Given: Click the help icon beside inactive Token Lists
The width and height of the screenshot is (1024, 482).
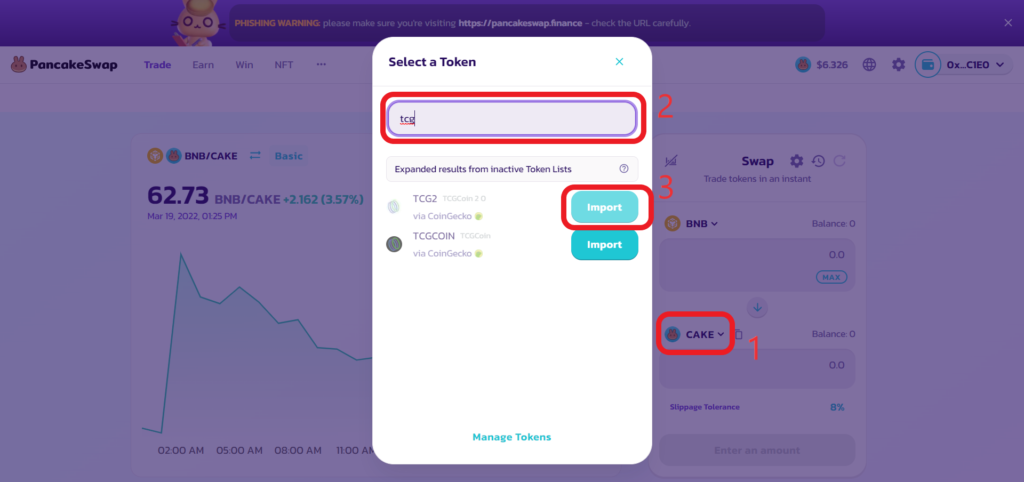Looking at the screenshot, I should click(624, 169).
